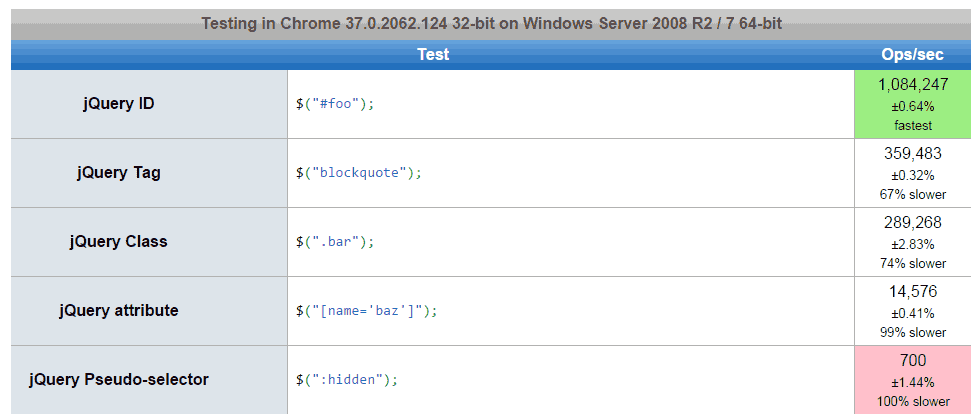
Task: Click the 14,576 ops/sec value
Action: point(913,291)
